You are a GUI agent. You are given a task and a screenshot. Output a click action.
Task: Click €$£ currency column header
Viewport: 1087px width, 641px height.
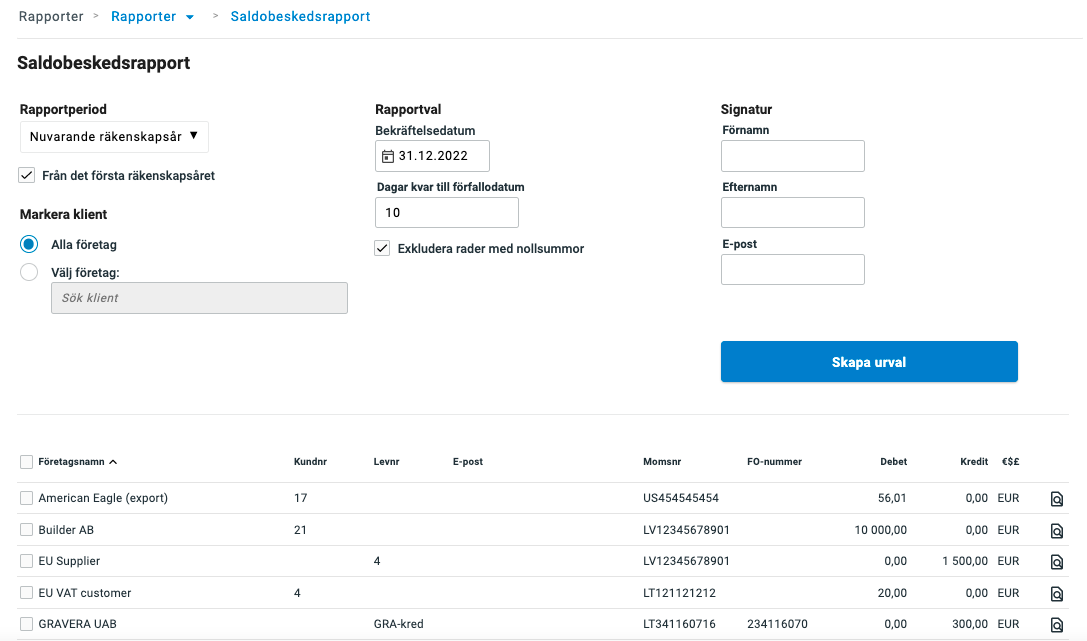point(1011,462)
